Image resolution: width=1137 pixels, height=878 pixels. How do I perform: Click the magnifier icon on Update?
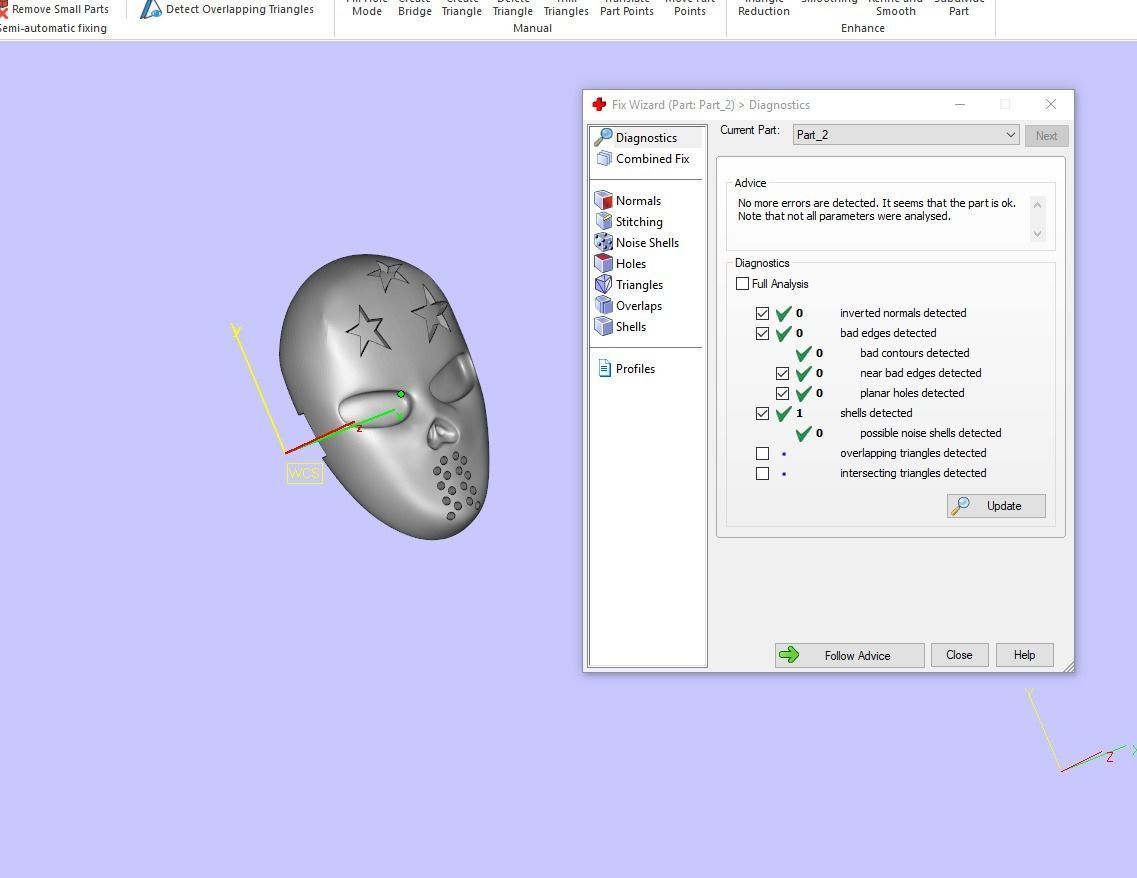(x=960, y=505)
